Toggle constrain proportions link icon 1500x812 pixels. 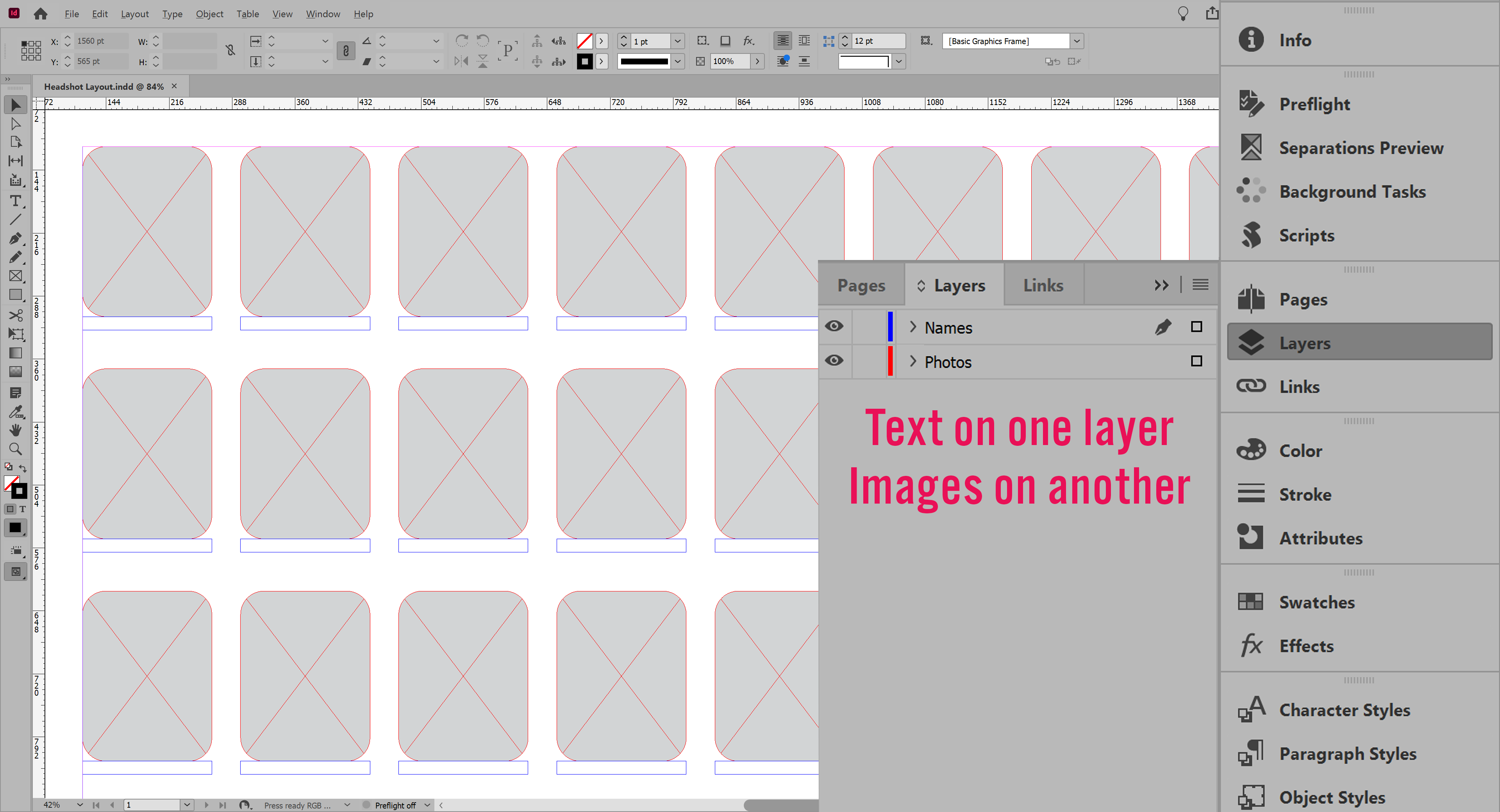[230, 51]
